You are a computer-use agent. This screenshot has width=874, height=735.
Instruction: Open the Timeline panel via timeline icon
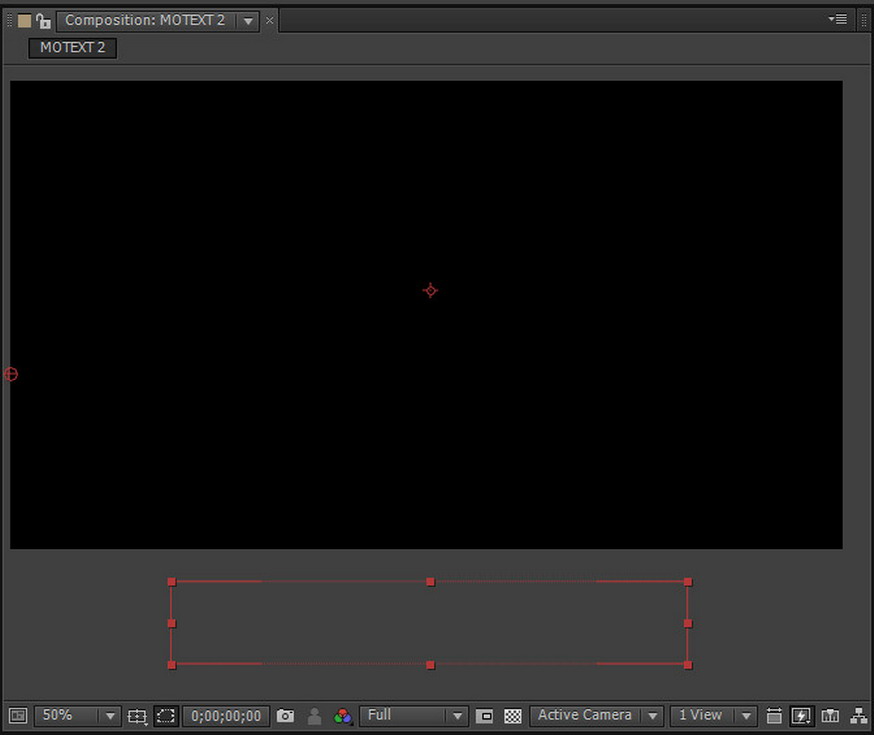[775, 716]
